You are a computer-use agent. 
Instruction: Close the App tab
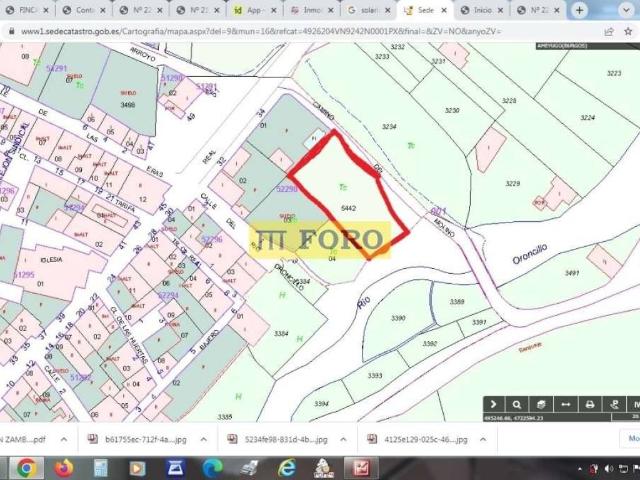point(274,11)
